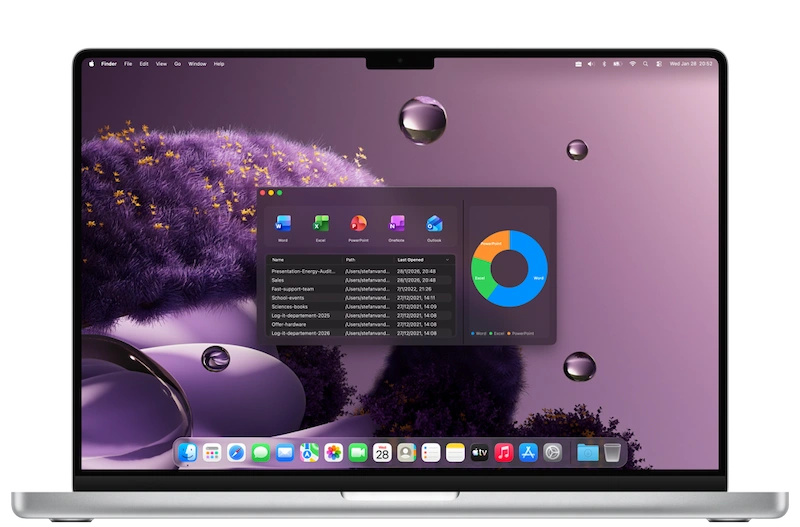800x527 pixels.
Task: Launch the OneNote app icon
Action: [x=396, y=223]
